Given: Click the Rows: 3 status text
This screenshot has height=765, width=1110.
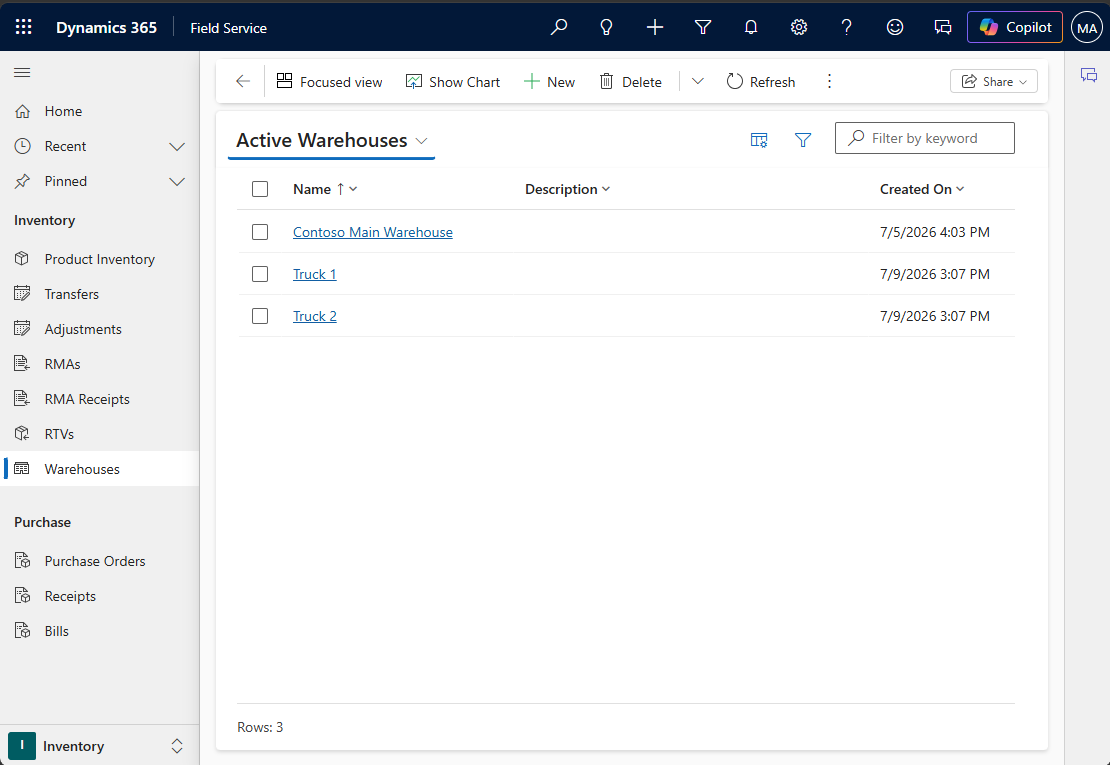Looking at the screenshot, I should click(x=260, y=727).
